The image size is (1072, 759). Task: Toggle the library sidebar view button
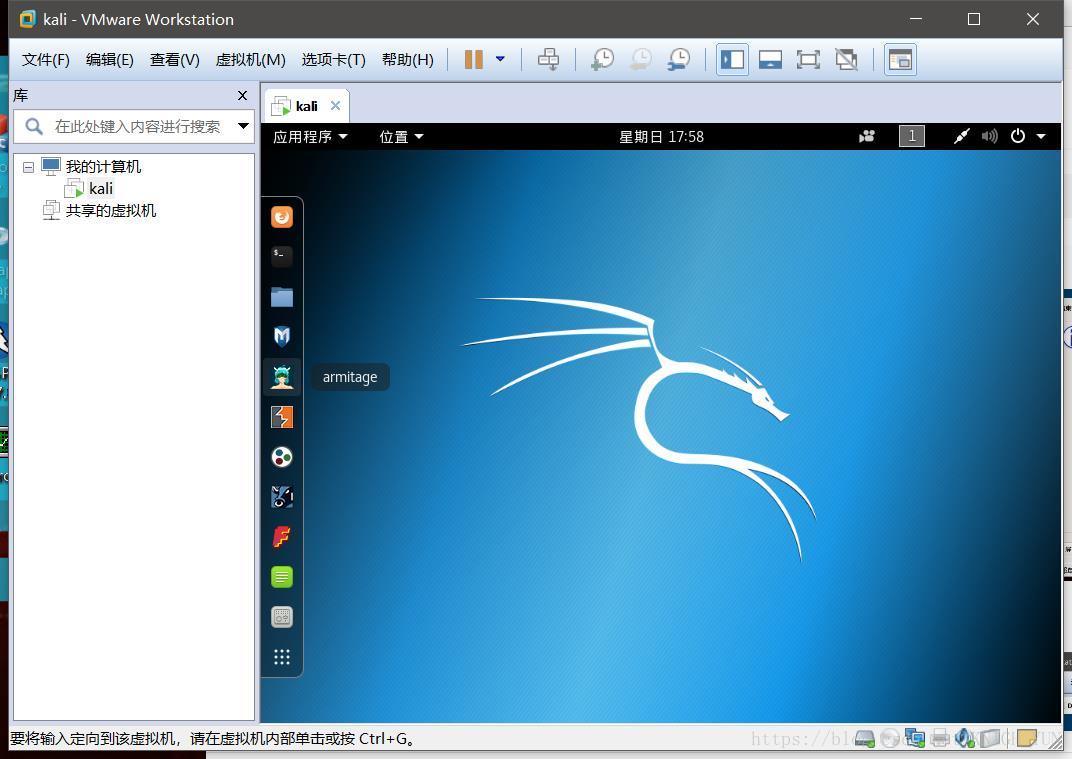[732, 59]
